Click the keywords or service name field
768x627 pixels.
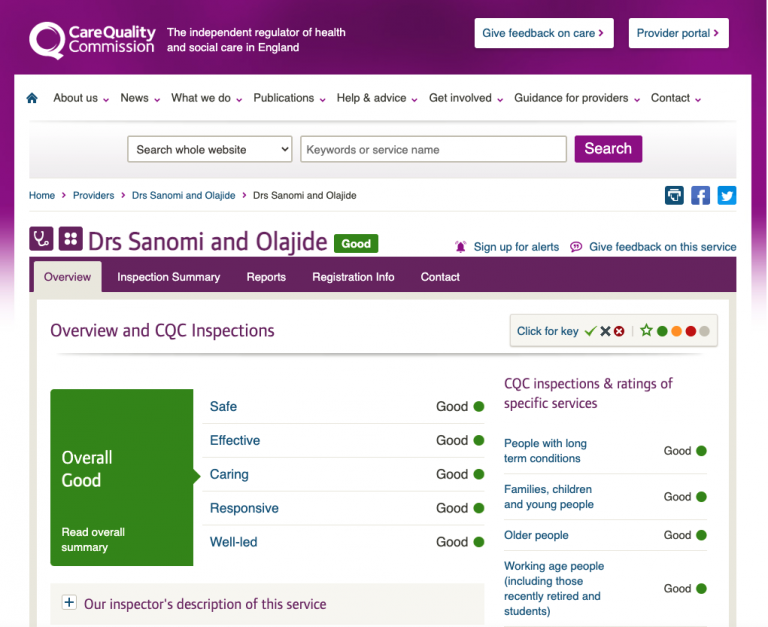click(433, 149)
